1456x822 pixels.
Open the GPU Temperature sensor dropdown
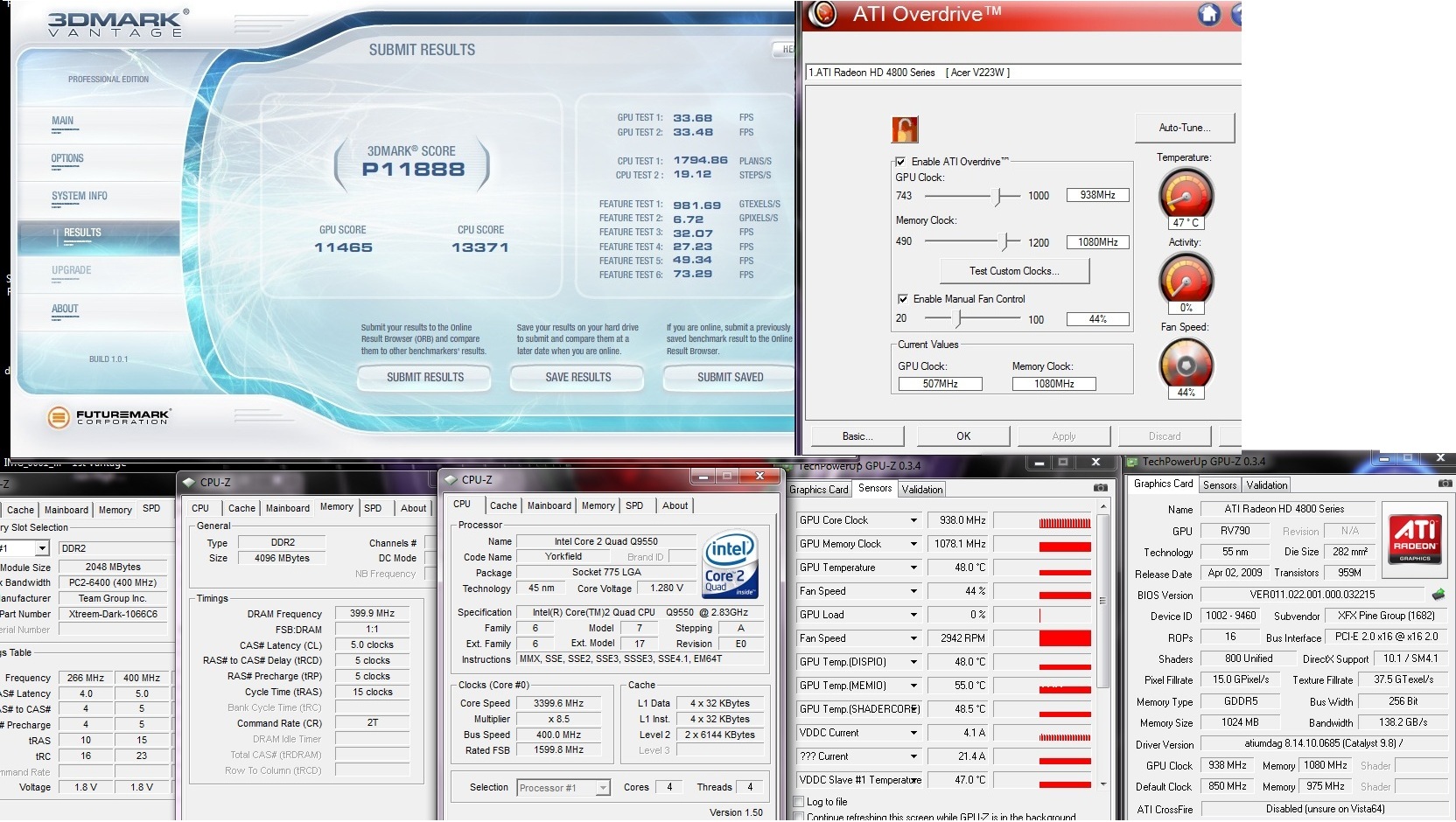[913, 568]
